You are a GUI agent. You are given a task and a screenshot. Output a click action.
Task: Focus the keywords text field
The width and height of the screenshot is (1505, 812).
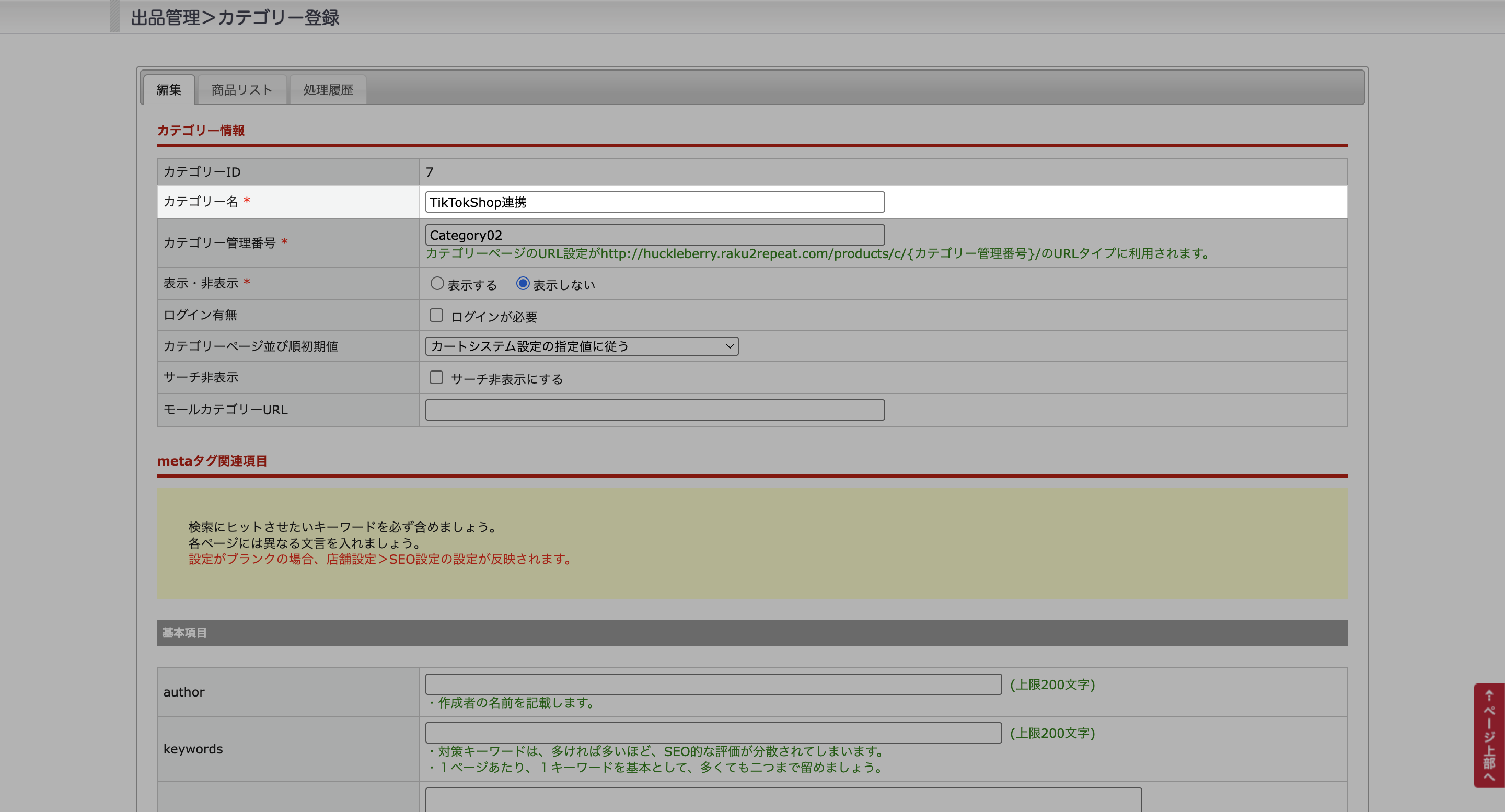coord(713,733)
